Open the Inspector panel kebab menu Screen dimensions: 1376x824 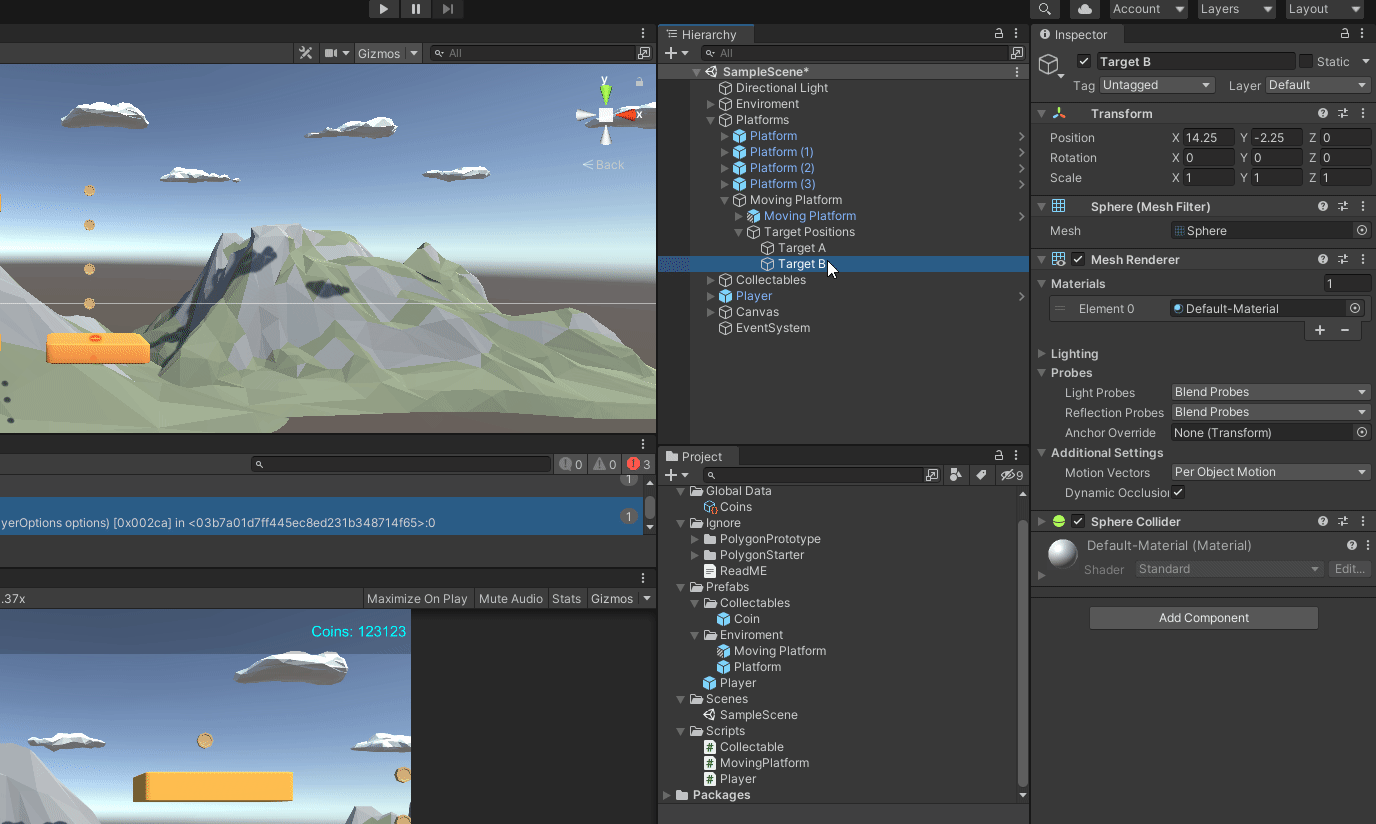[1363, 34]
